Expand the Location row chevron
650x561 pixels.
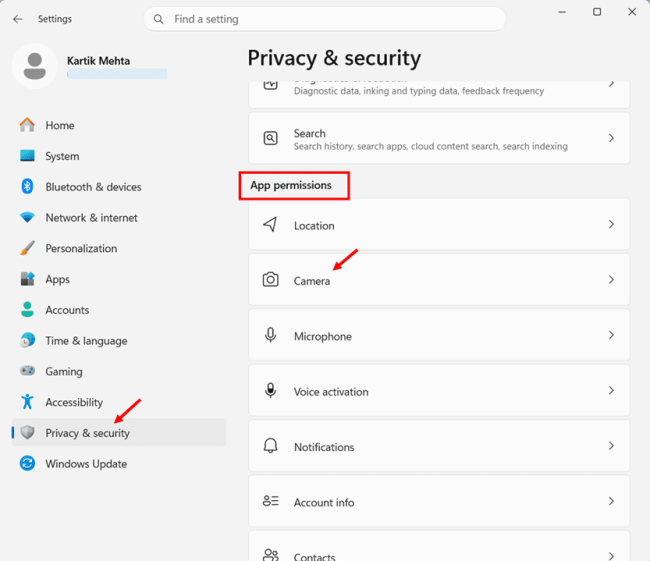(x=611, y=224)
